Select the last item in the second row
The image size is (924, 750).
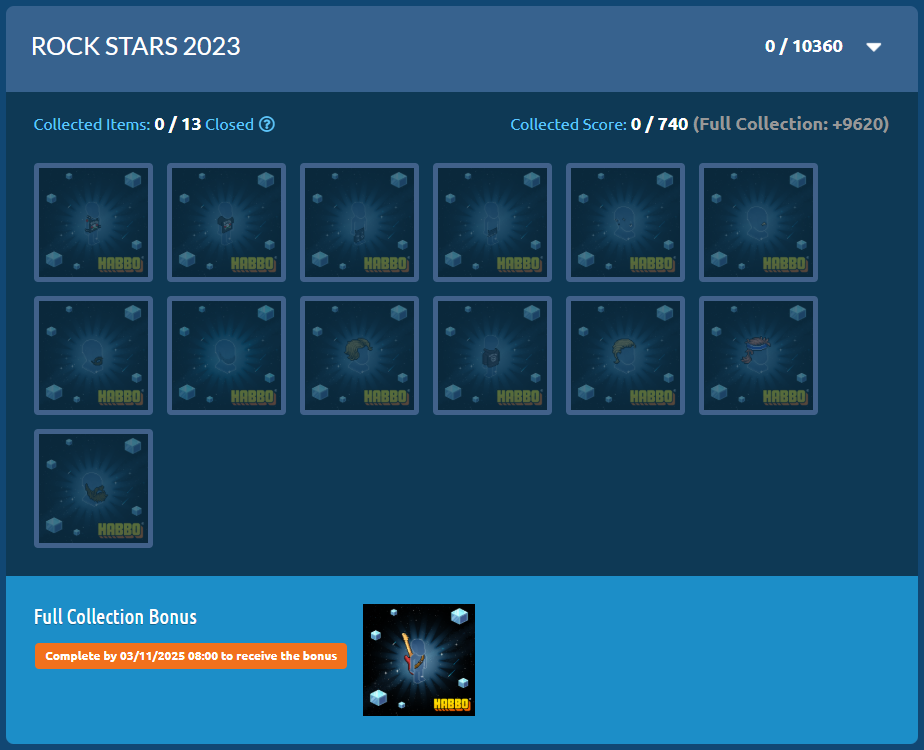coord(758,355)
